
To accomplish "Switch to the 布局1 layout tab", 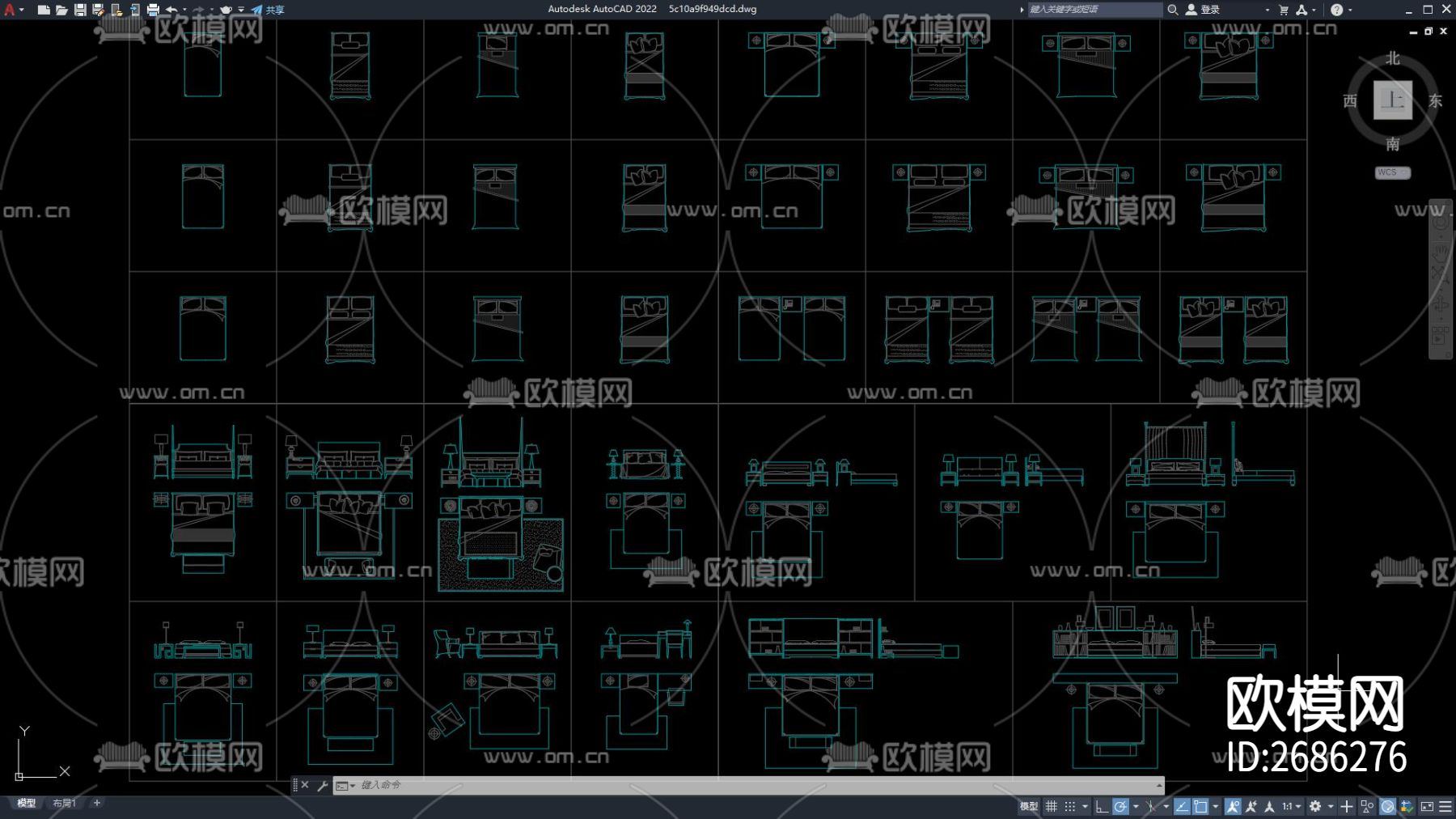I will tap(65, 803).
